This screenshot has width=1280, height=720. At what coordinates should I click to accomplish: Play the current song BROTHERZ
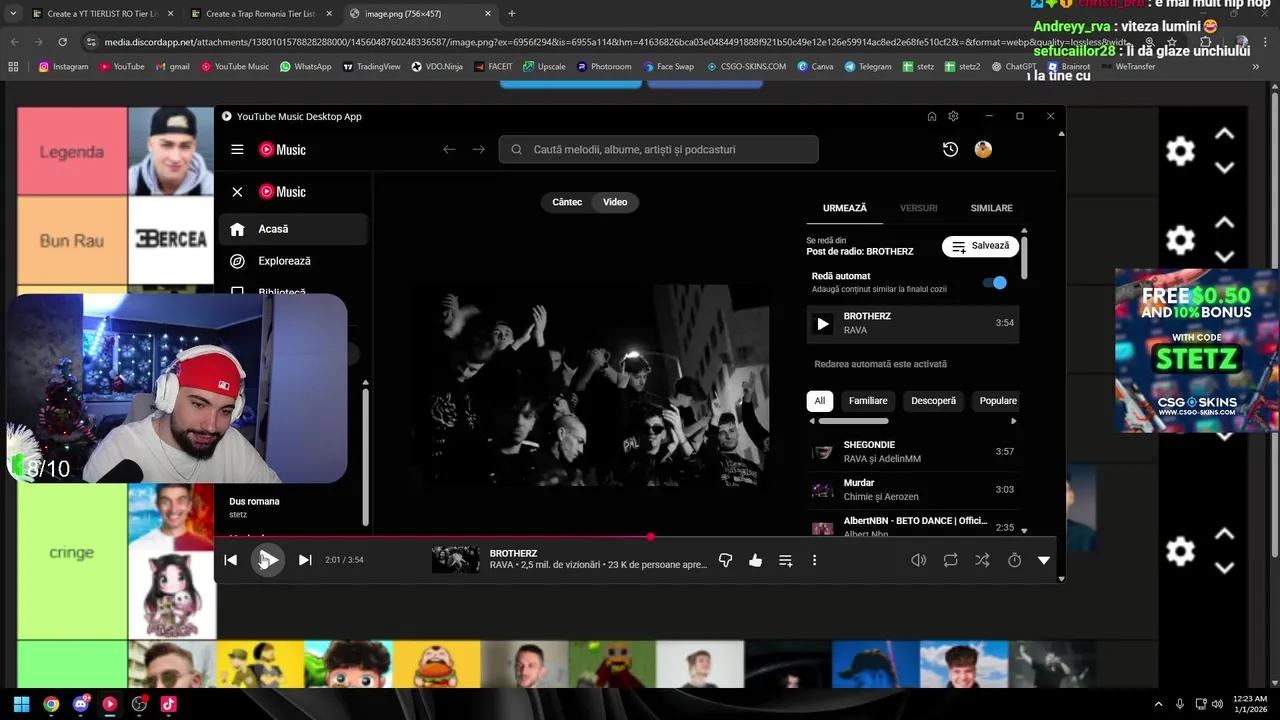[267, 560]
